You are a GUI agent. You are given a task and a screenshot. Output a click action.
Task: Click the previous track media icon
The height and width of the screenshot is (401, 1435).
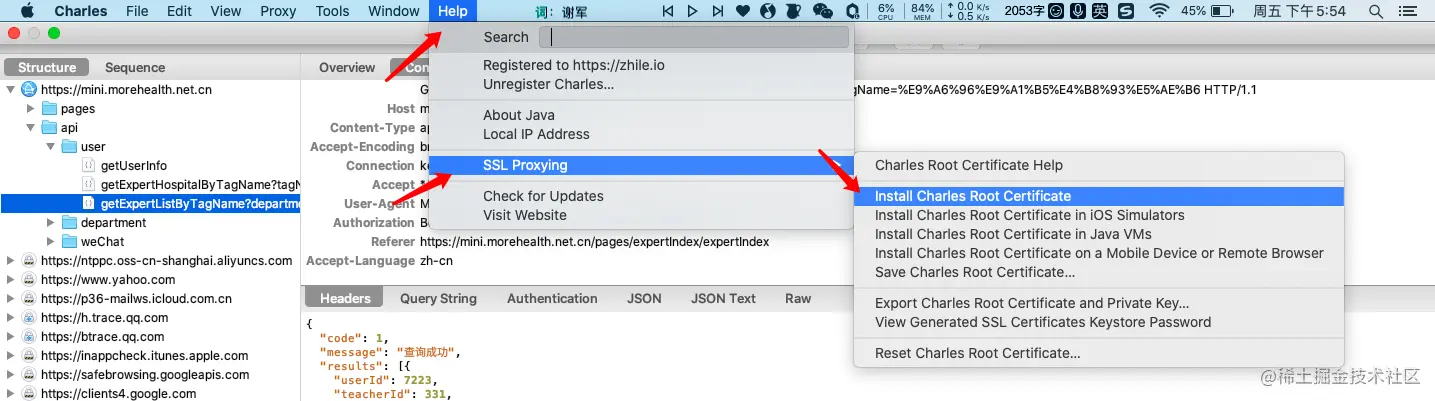[668, 11]
